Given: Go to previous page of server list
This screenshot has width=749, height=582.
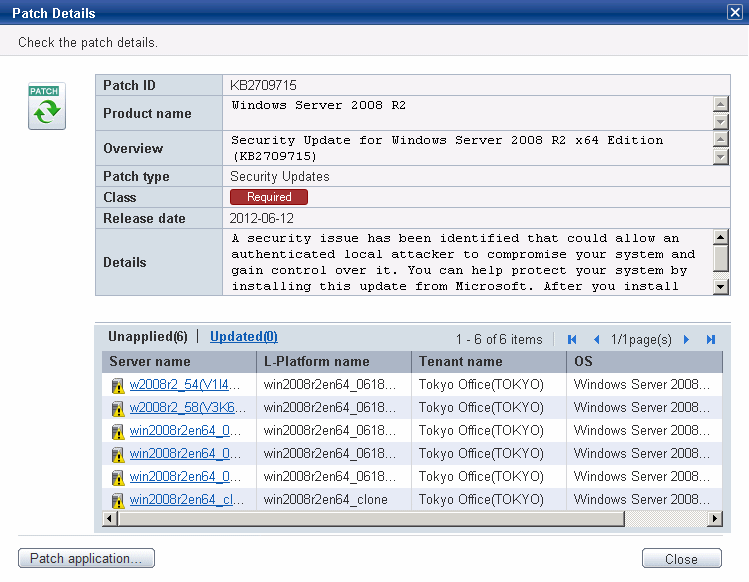Looking at the screenshot, I should pos(596,339).
